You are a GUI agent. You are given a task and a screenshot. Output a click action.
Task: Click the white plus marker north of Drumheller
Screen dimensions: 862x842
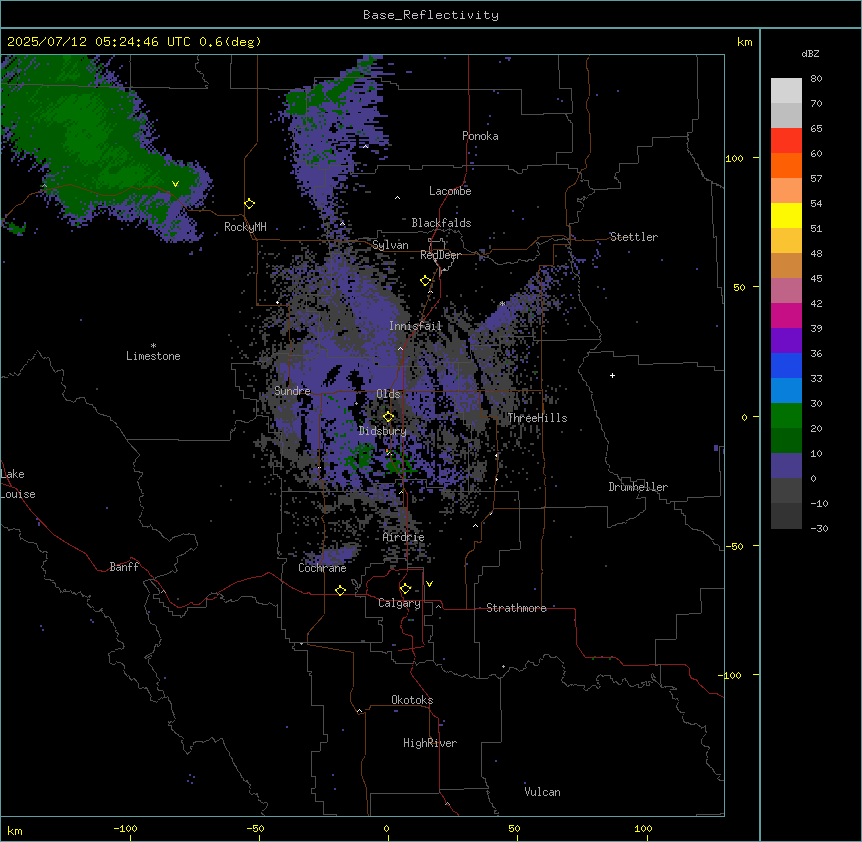point(612,375)
